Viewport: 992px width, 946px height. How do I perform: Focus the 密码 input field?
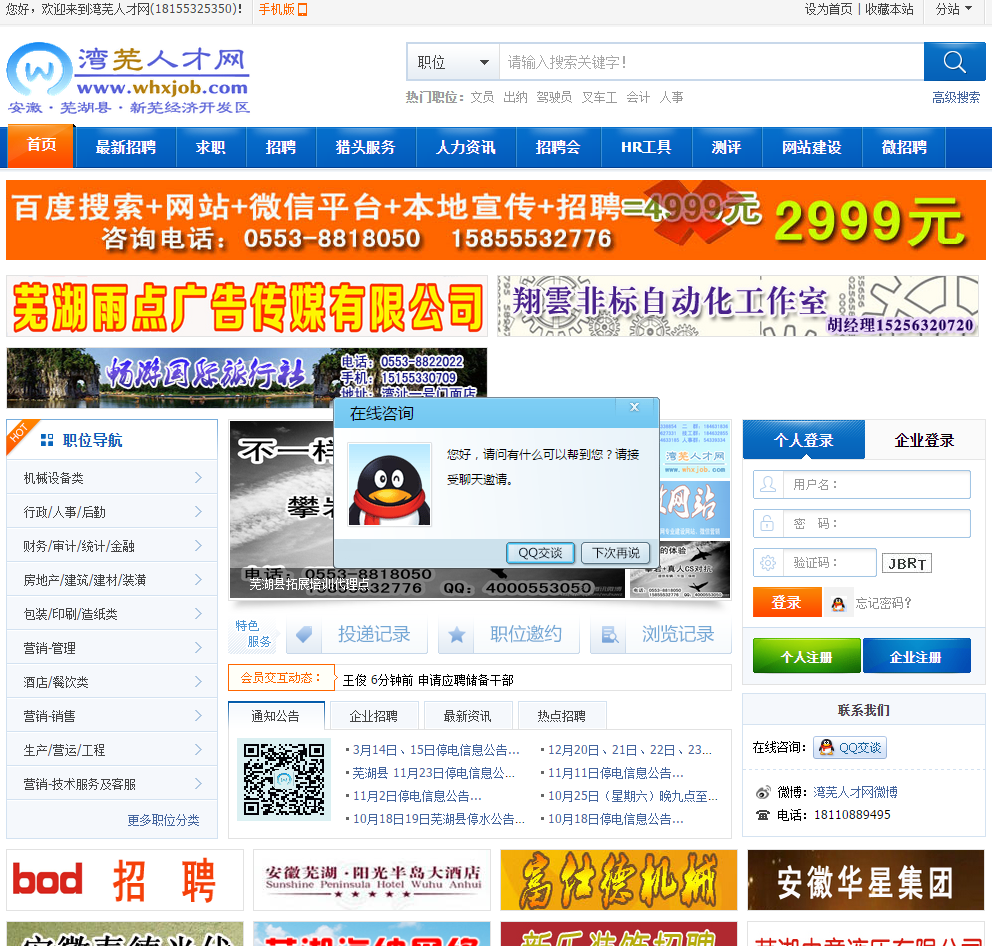[876, 523]
